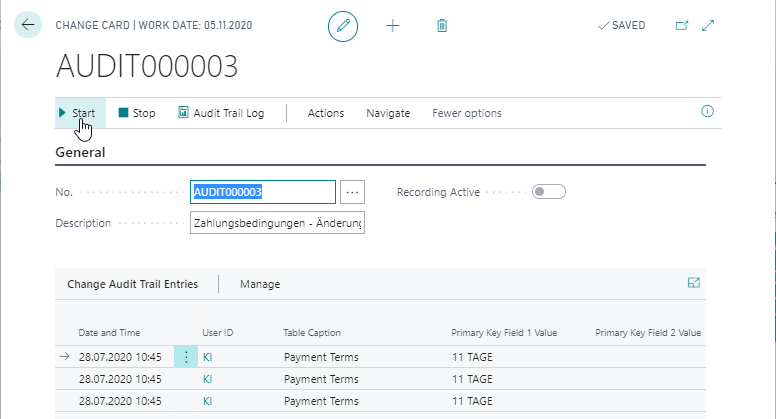The image size is (776, 419).
Task: Open user KI link in third row
Action: (x=207, y=401)
